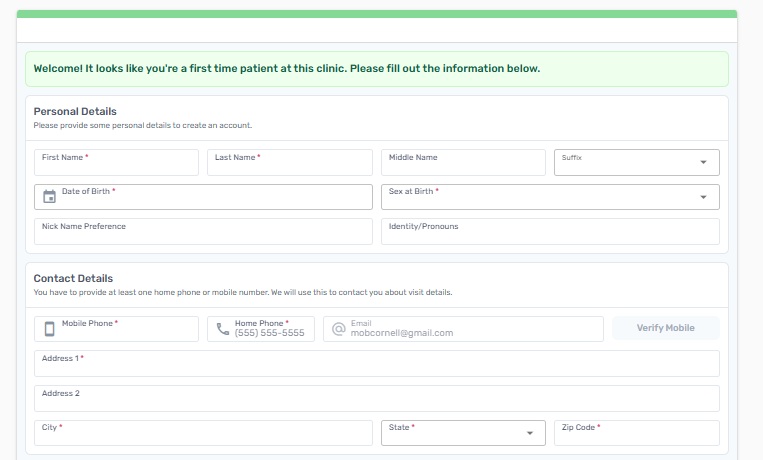763x460 pixels.
Task: Focus the Nick Name Preference field
Action: click(x=203, y=232)
